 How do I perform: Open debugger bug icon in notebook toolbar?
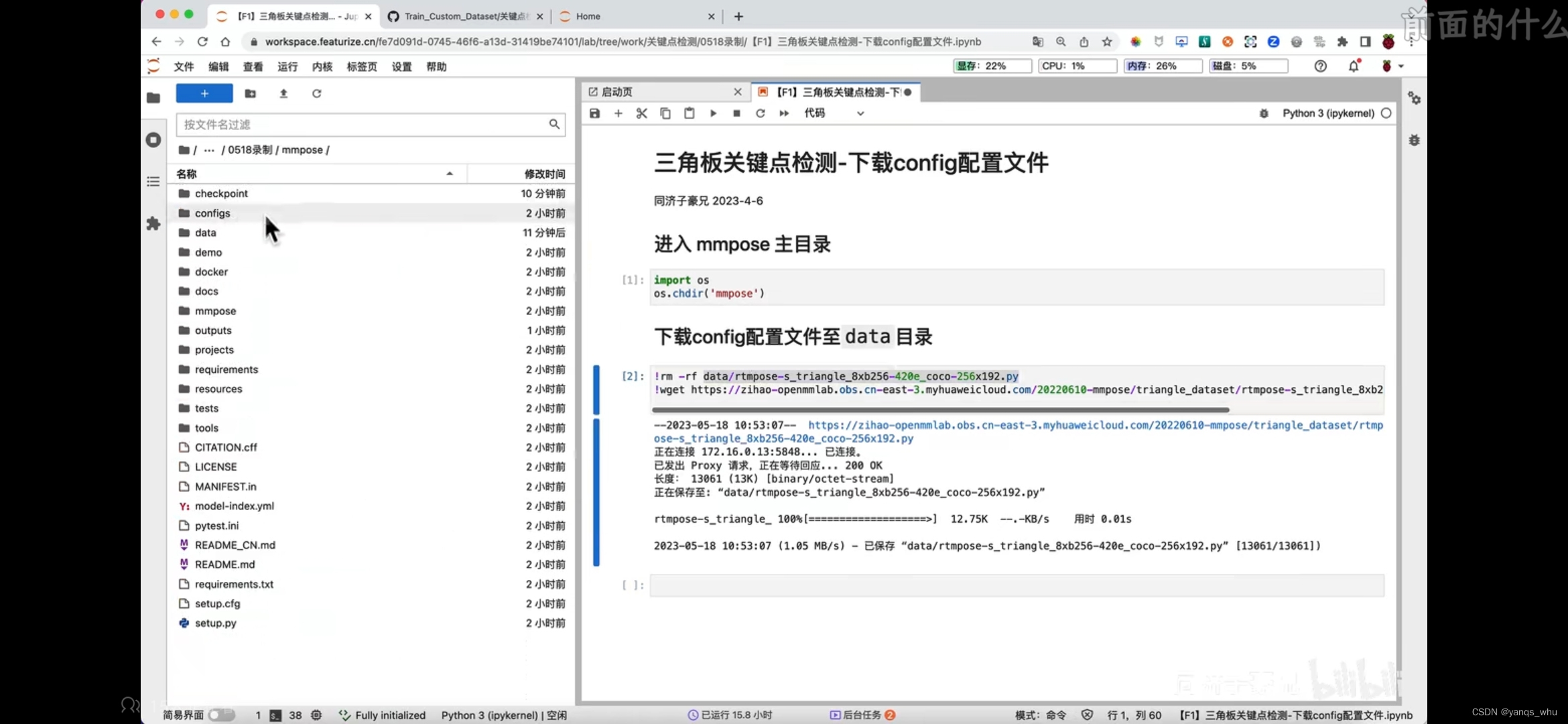[x=1264, y=113]
